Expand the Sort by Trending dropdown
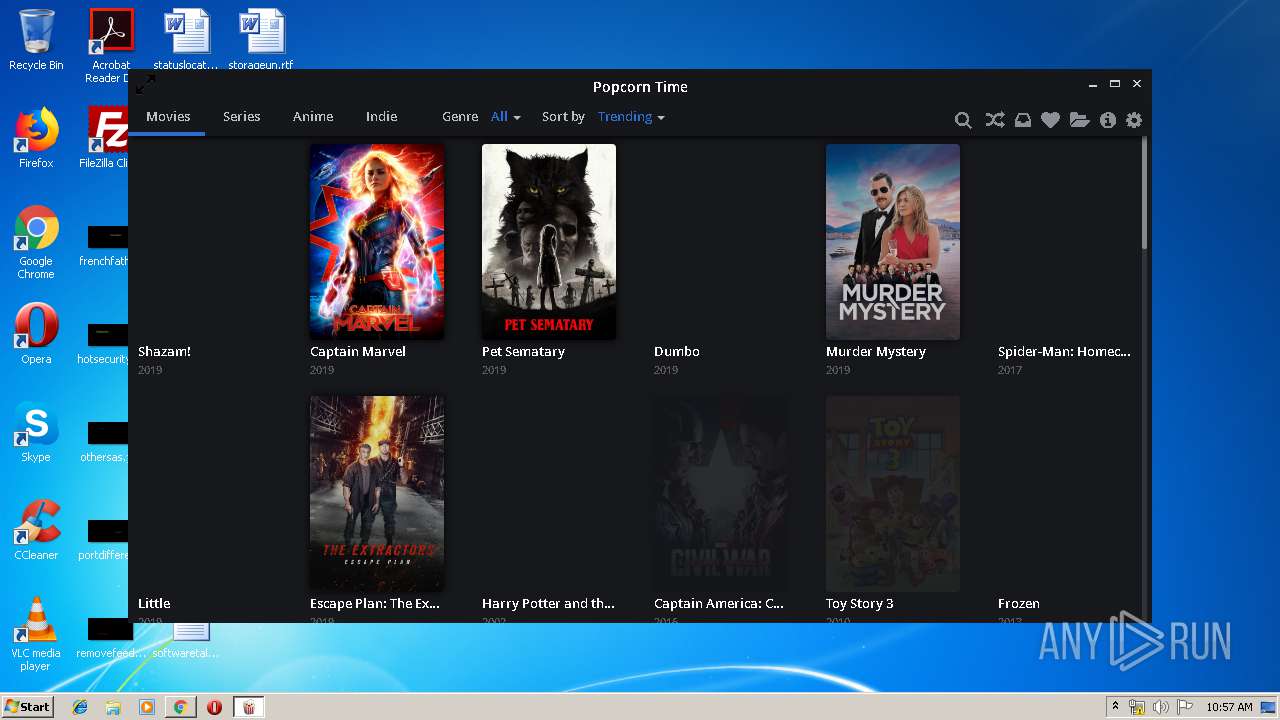 (631, 117)
